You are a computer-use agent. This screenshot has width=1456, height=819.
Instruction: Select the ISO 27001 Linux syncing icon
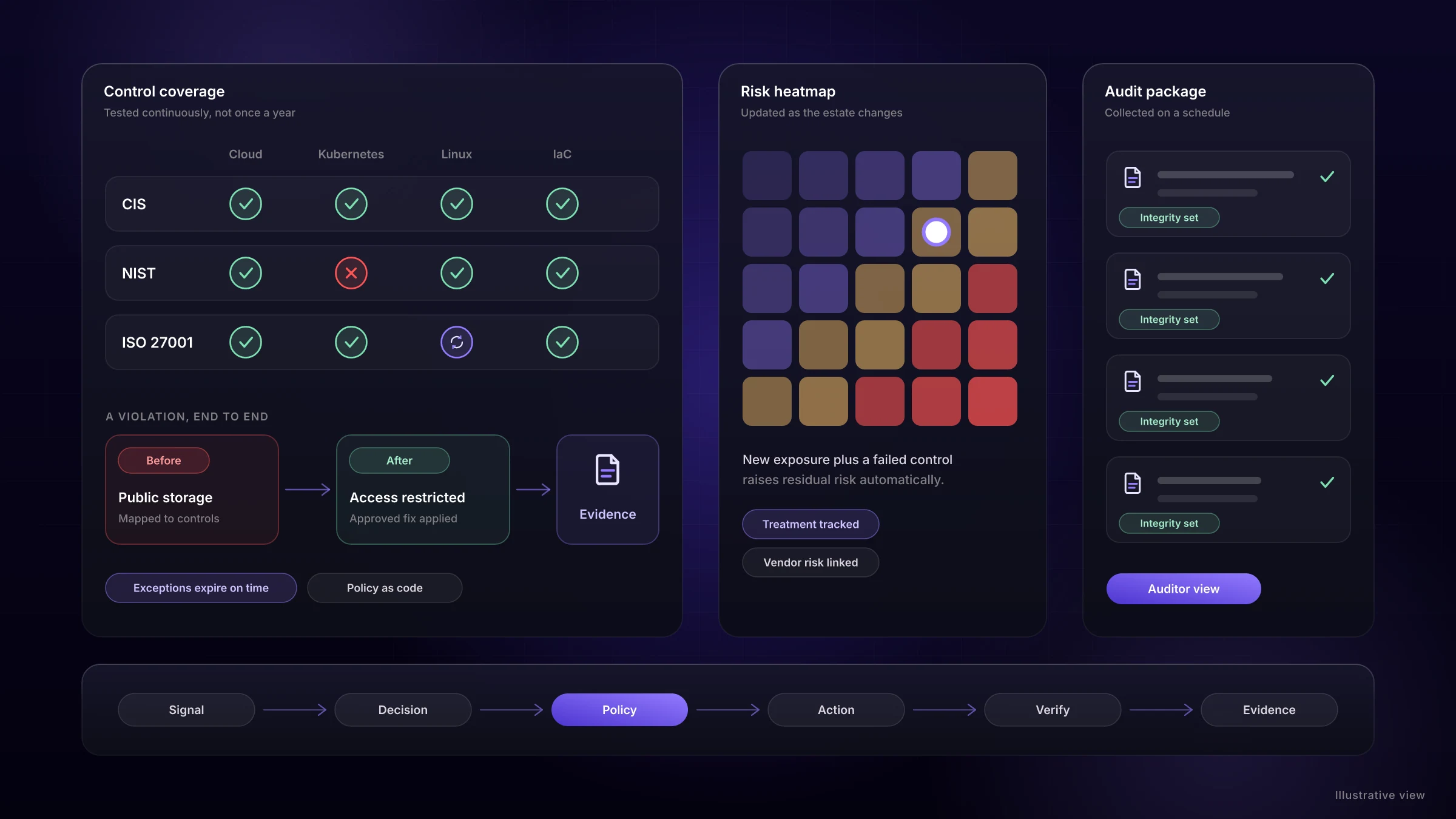457,342
